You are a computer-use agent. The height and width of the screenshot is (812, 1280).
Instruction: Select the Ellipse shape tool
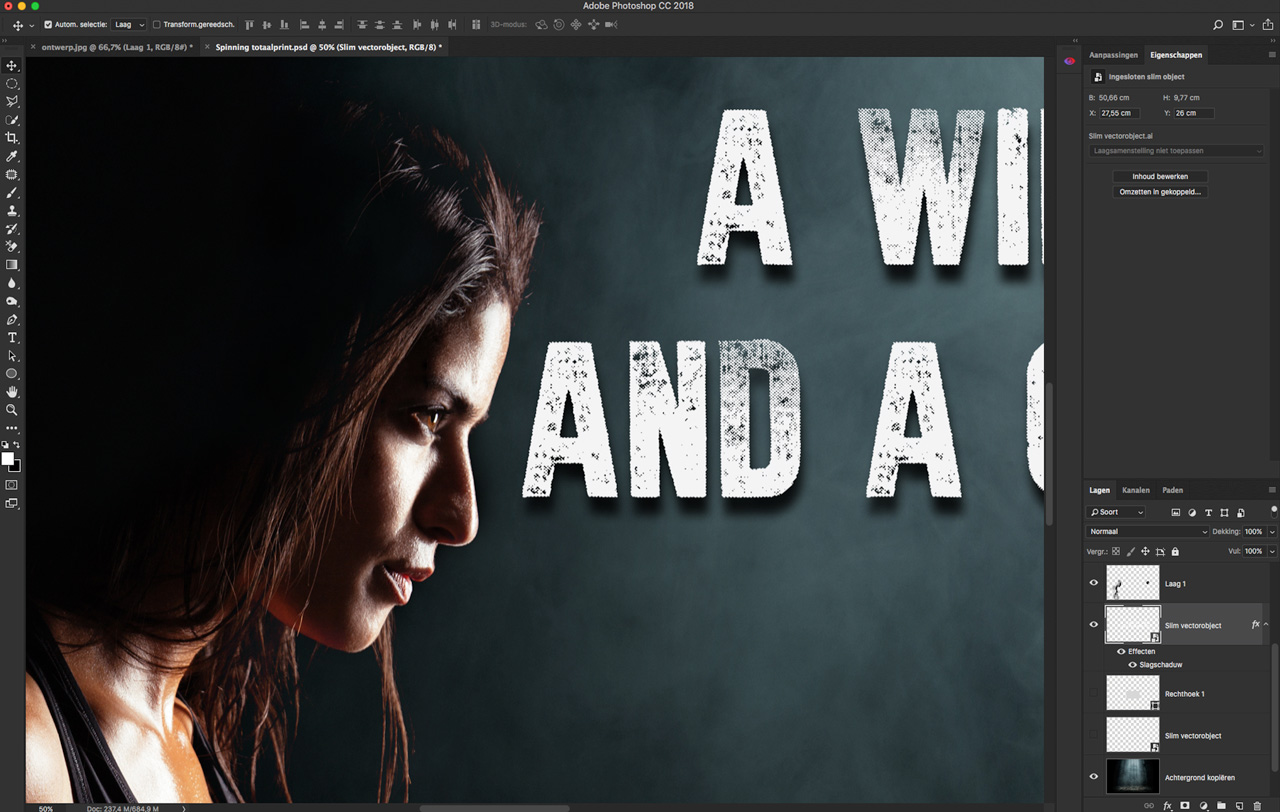tap(12, 374)
